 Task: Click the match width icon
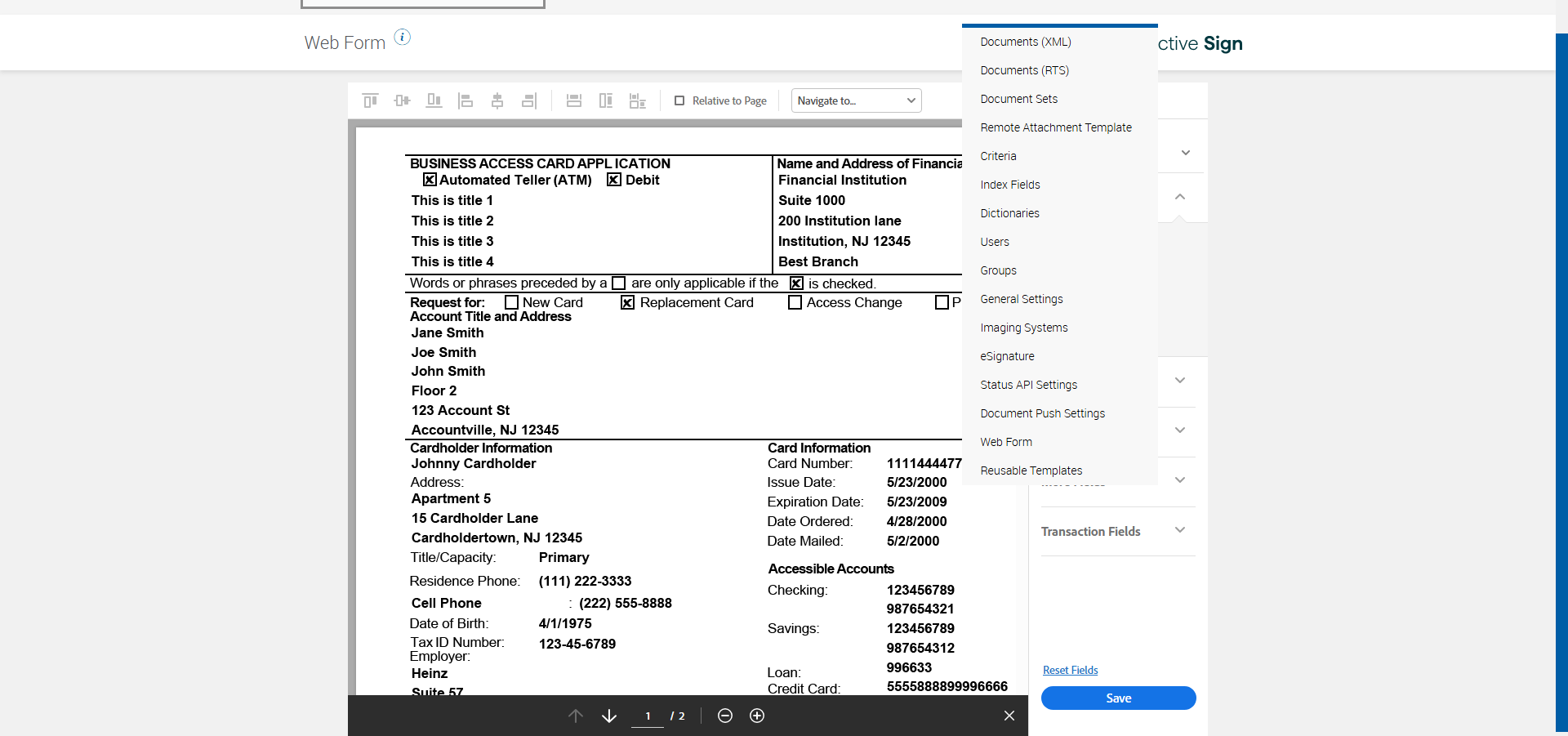(x=574, y=100)
